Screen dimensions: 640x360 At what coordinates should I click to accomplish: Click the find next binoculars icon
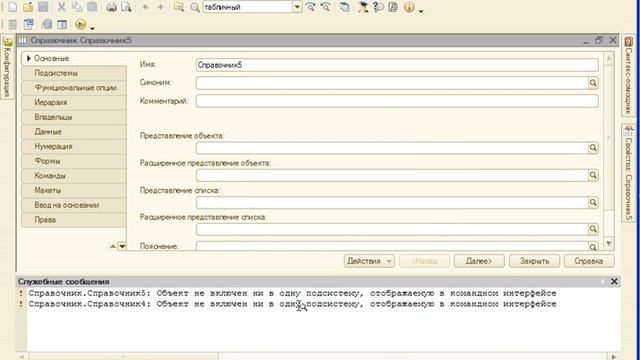pos(311,7)
